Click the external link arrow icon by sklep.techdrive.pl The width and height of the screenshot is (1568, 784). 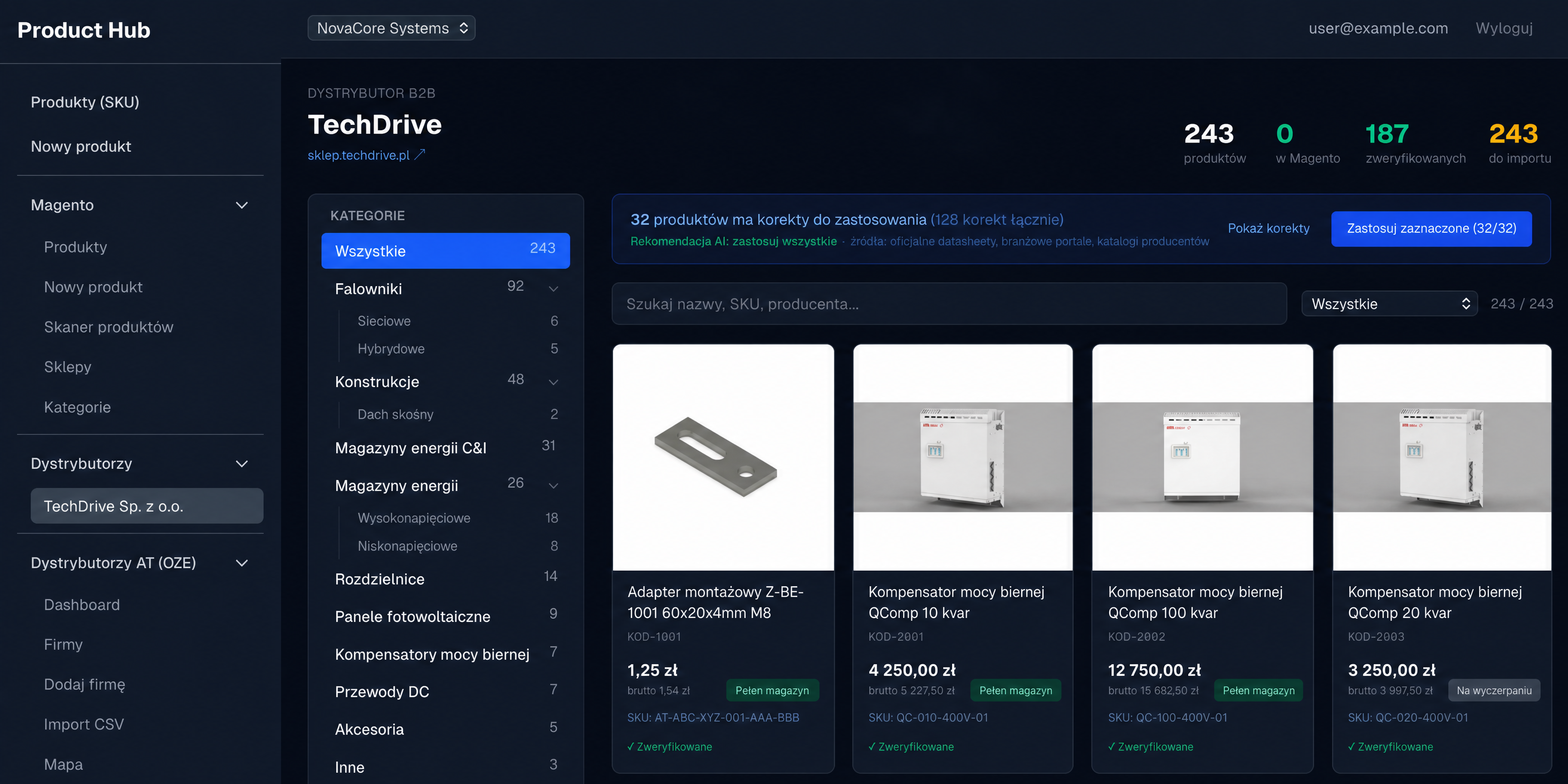point(420,155)
